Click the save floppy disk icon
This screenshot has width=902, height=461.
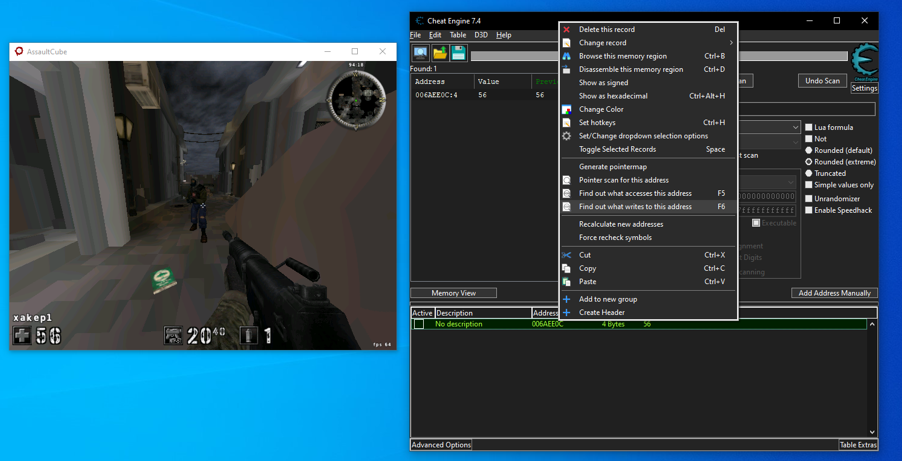(x=458, y=53)
